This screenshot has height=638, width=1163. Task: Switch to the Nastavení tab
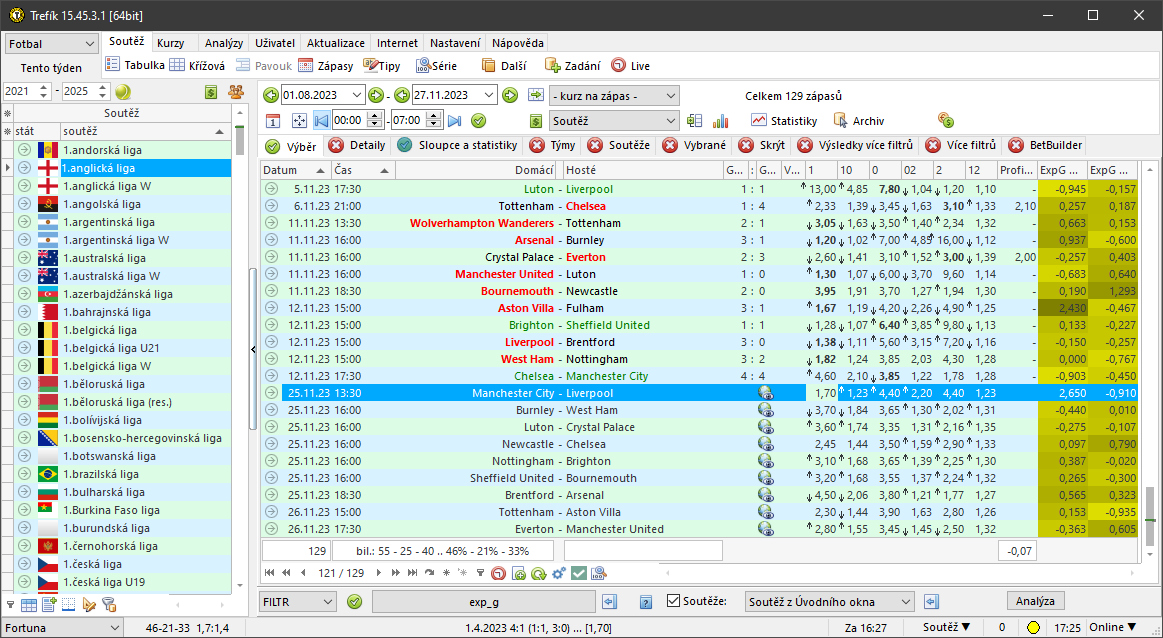pos(455,43)
